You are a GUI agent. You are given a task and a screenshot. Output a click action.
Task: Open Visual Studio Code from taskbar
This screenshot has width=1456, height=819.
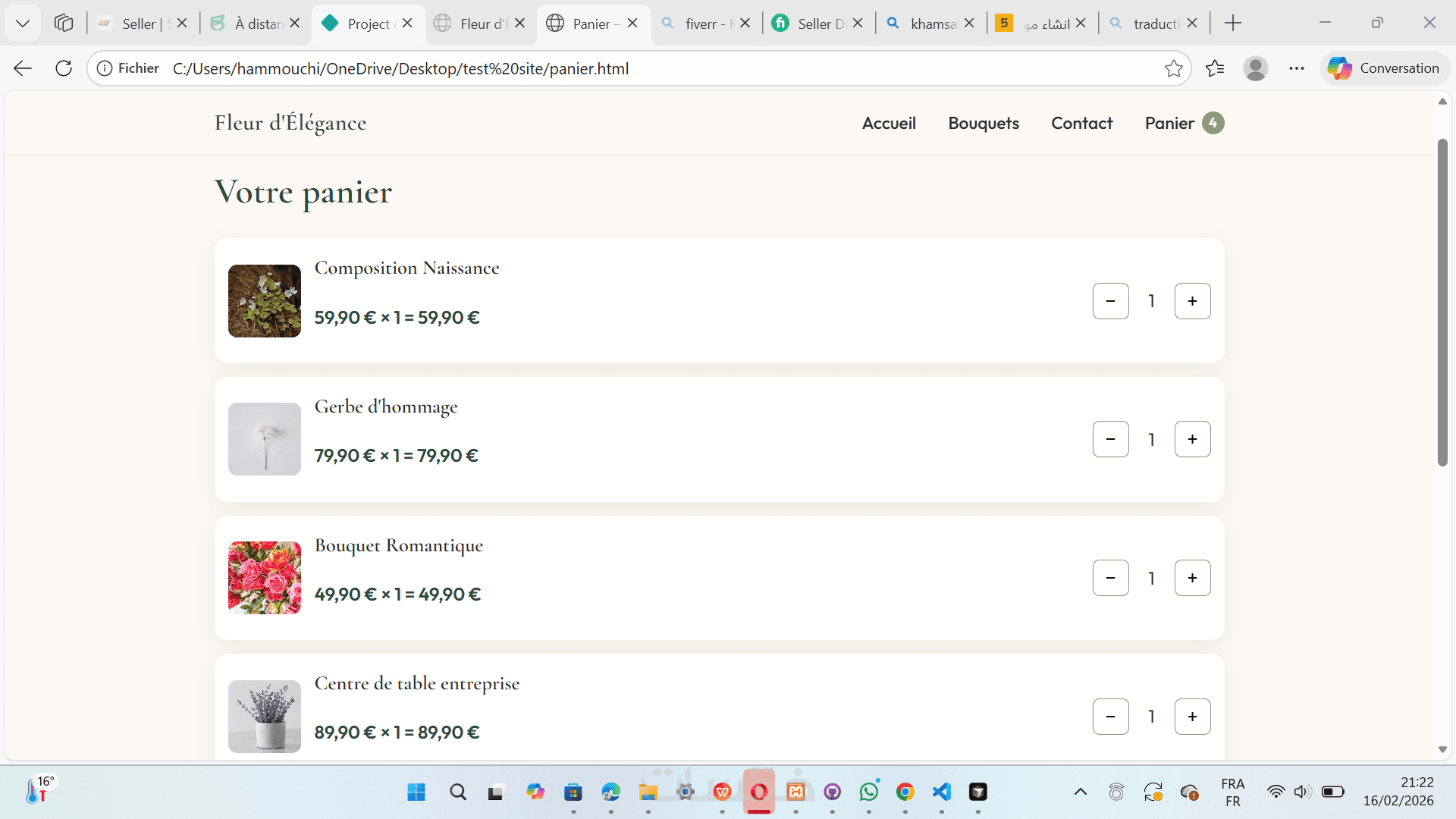coord(941,792)
